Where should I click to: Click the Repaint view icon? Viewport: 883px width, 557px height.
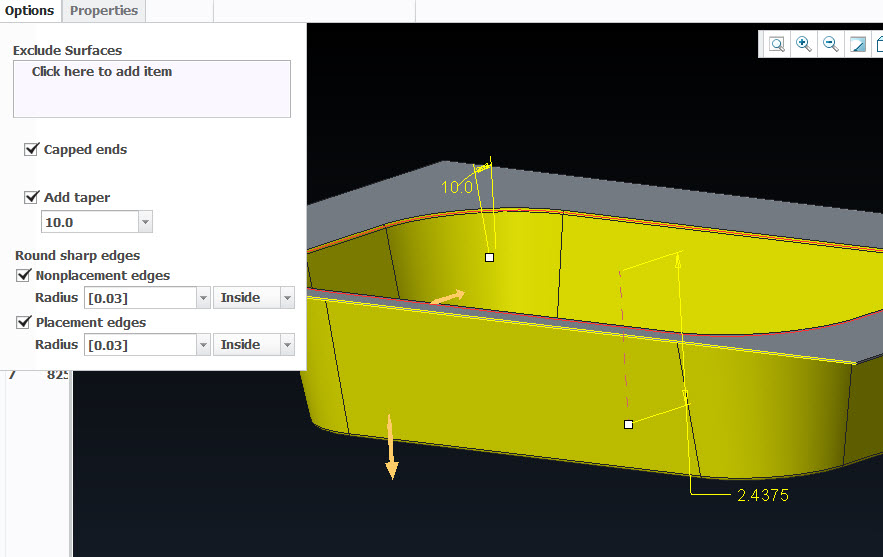858,44
